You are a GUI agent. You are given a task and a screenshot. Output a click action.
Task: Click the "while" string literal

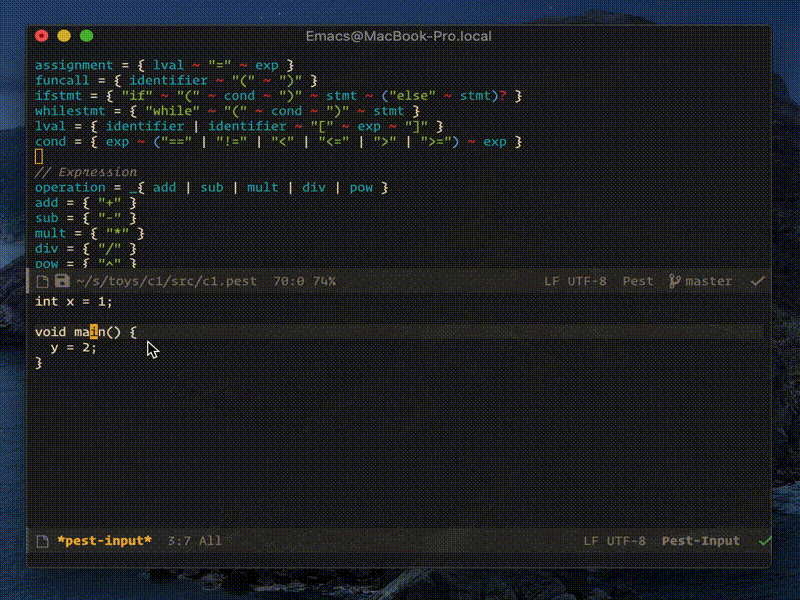click(x=172, y=111)
